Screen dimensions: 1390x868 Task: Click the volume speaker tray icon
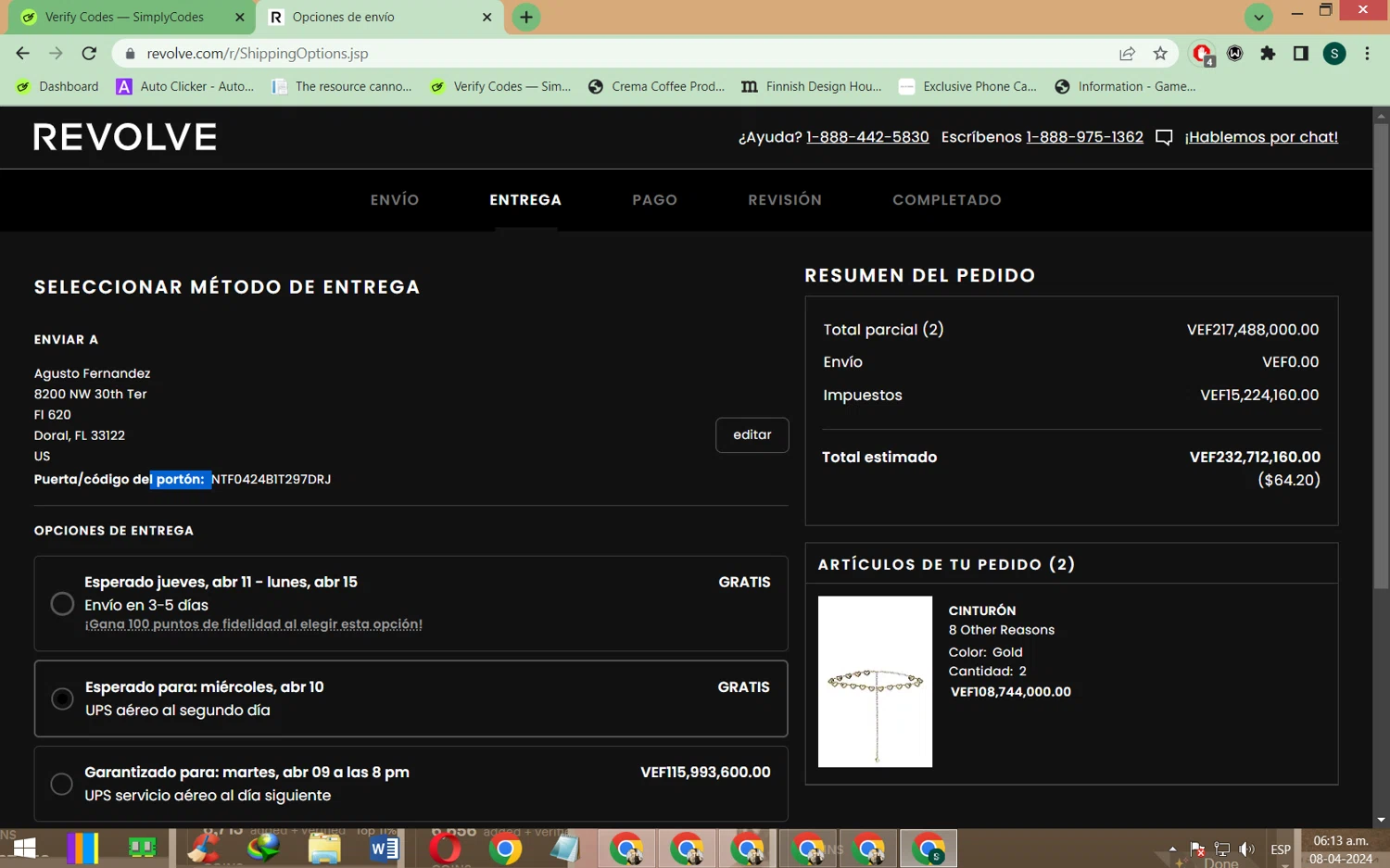(1247, 849)
